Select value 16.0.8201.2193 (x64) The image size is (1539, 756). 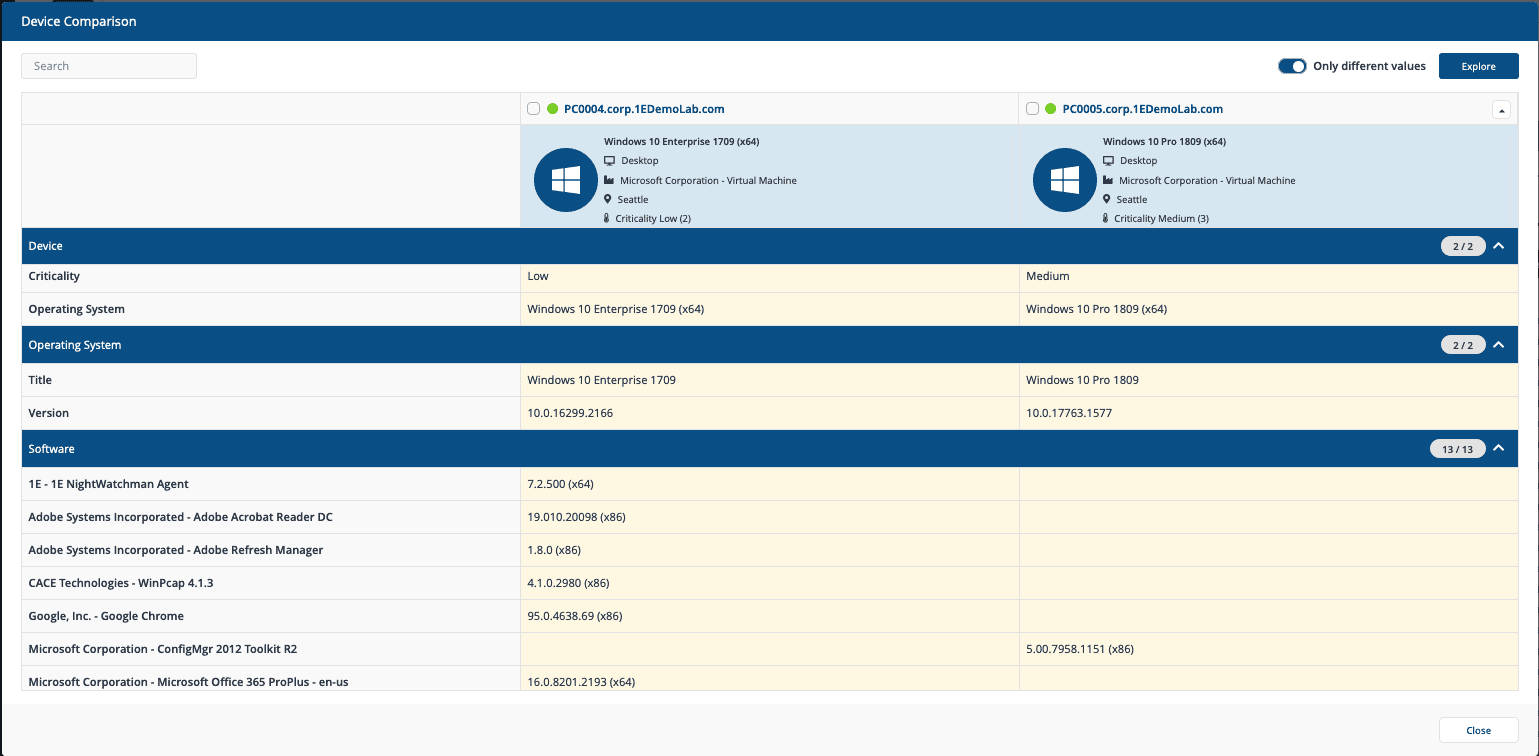click(581, 682)
